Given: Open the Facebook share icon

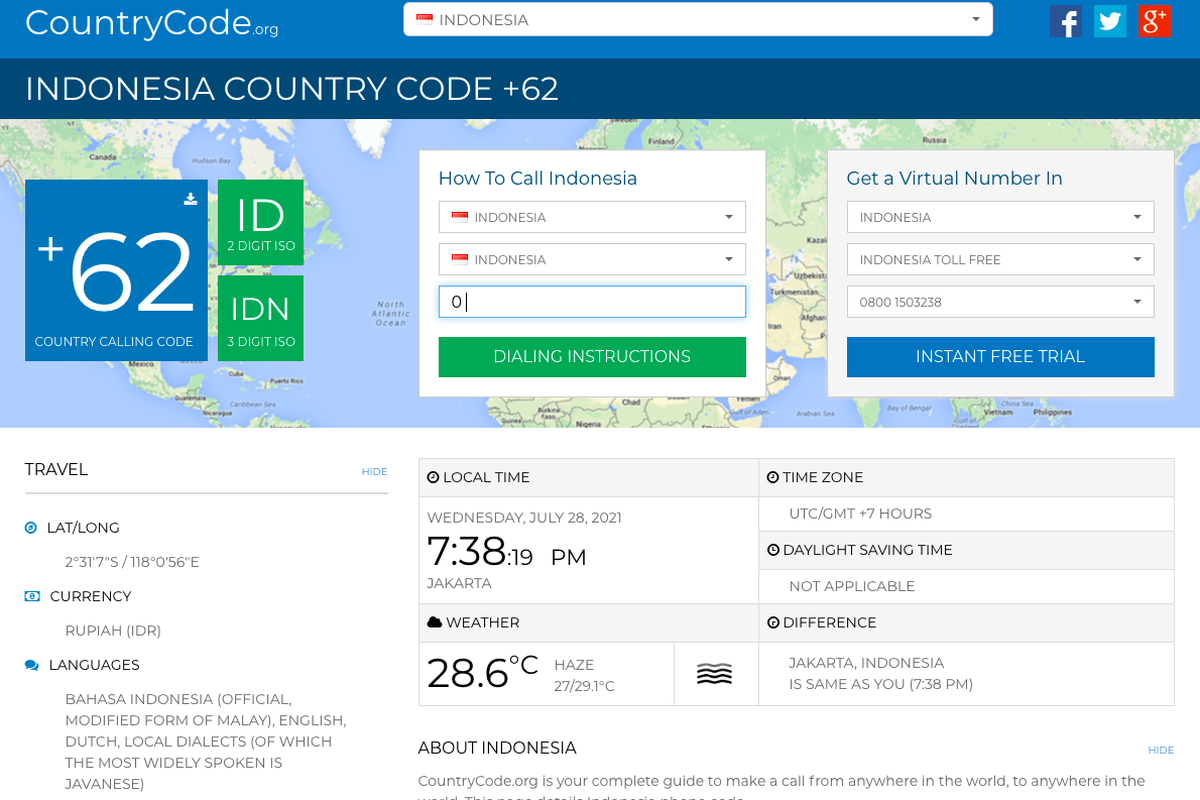Looking at the screenshot, I should coord(1065,21).
